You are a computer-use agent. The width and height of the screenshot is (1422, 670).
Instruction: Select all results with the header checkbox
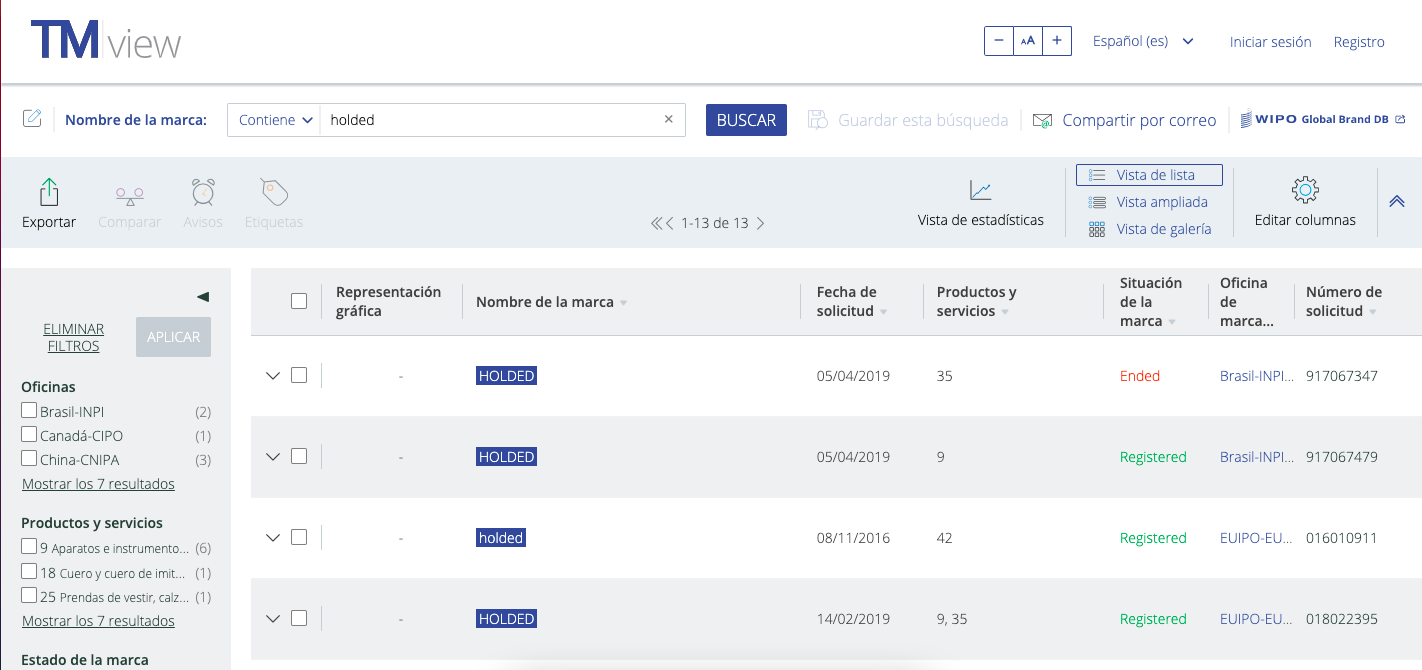pos(298,300)
